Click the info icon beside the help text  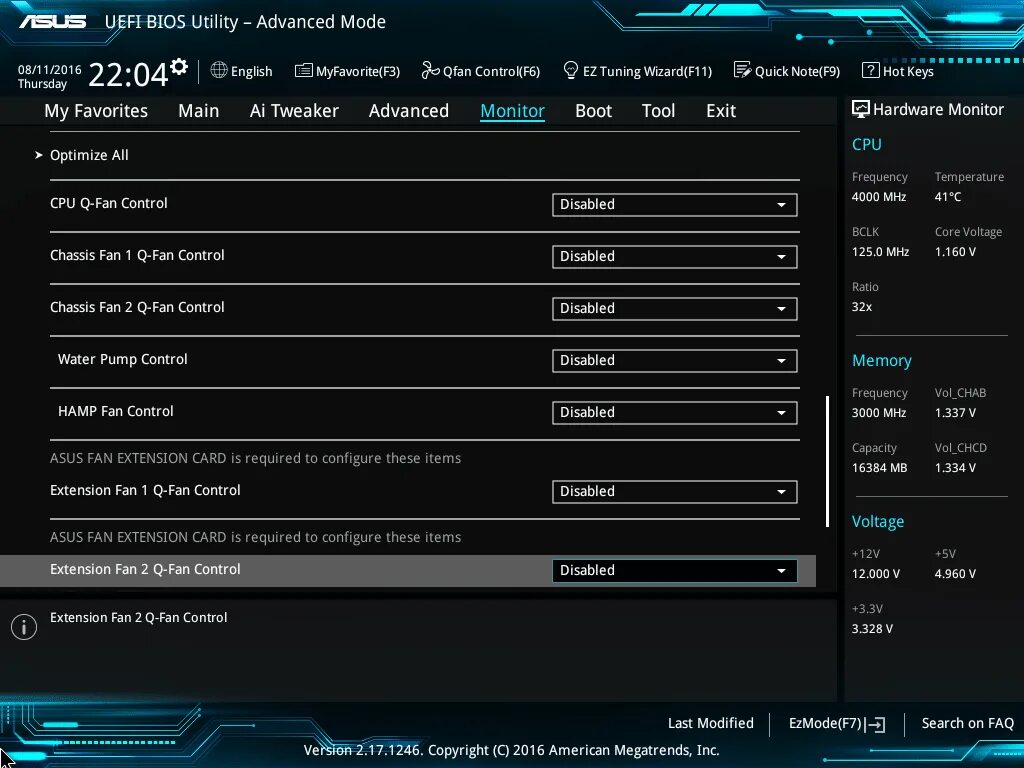point(24,627)
